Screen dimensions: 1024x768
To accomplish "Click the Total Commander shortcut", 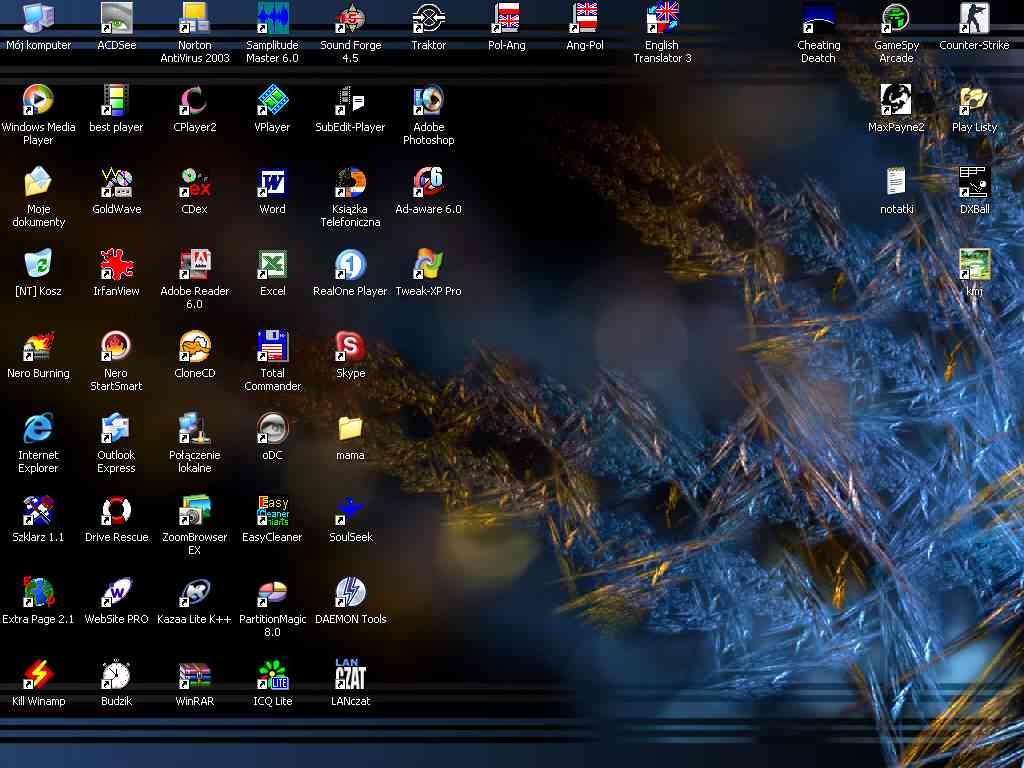I will coord(272,346).
